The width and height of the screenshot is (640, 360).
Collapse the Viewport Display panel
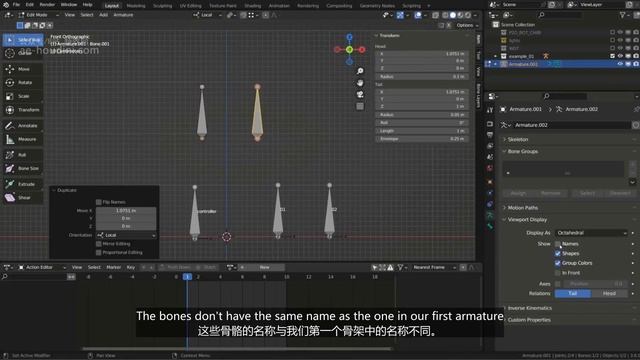(x=527, y=220)
